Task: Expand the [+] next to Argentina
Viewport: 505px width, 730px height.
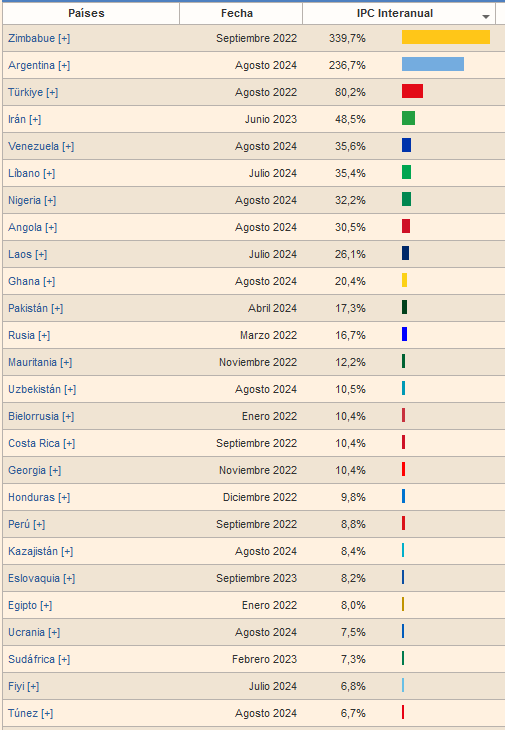Action: pos(64,65)
